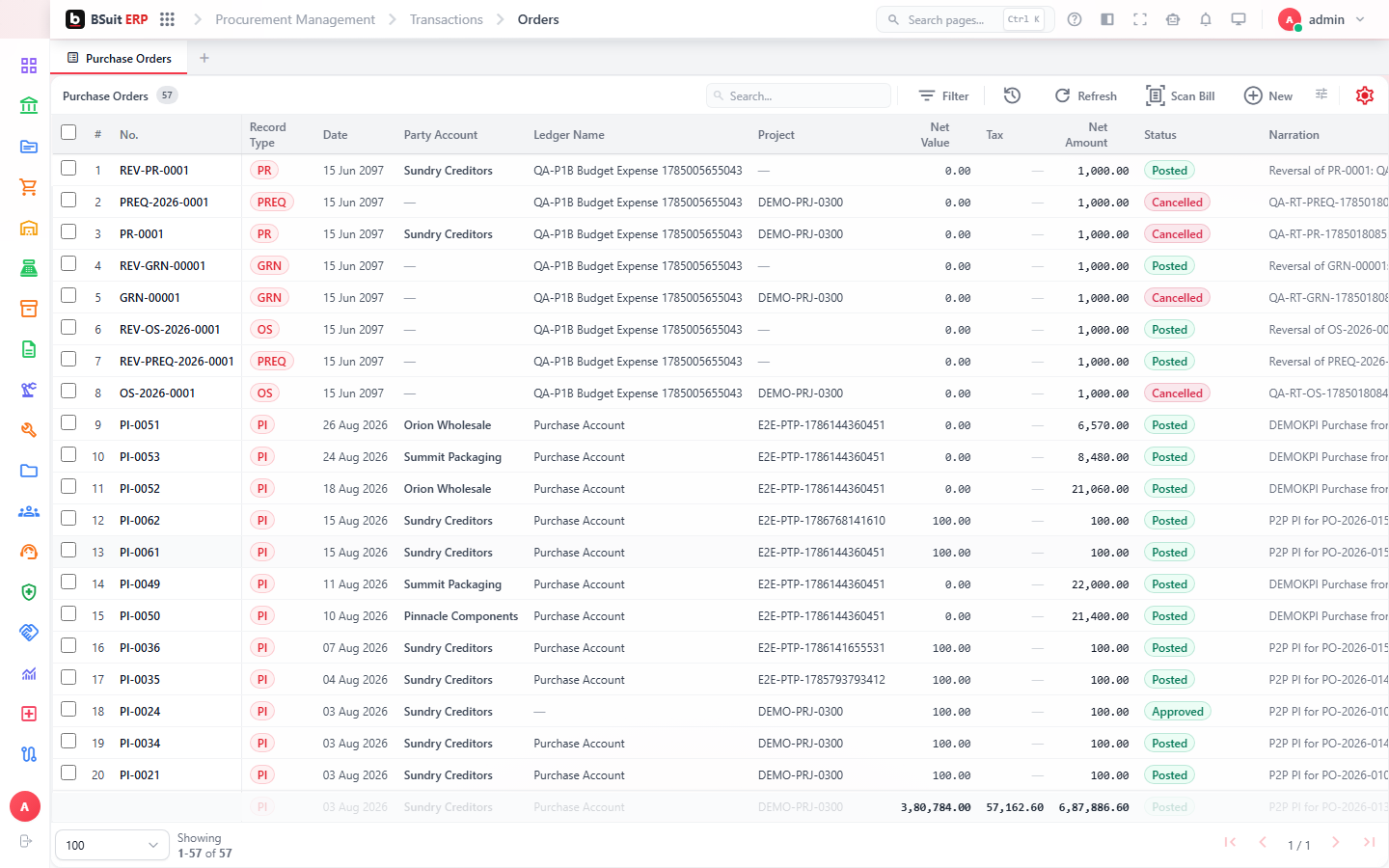Click the Refresh button
The image size is (1389, 868).
(1086, 95)
